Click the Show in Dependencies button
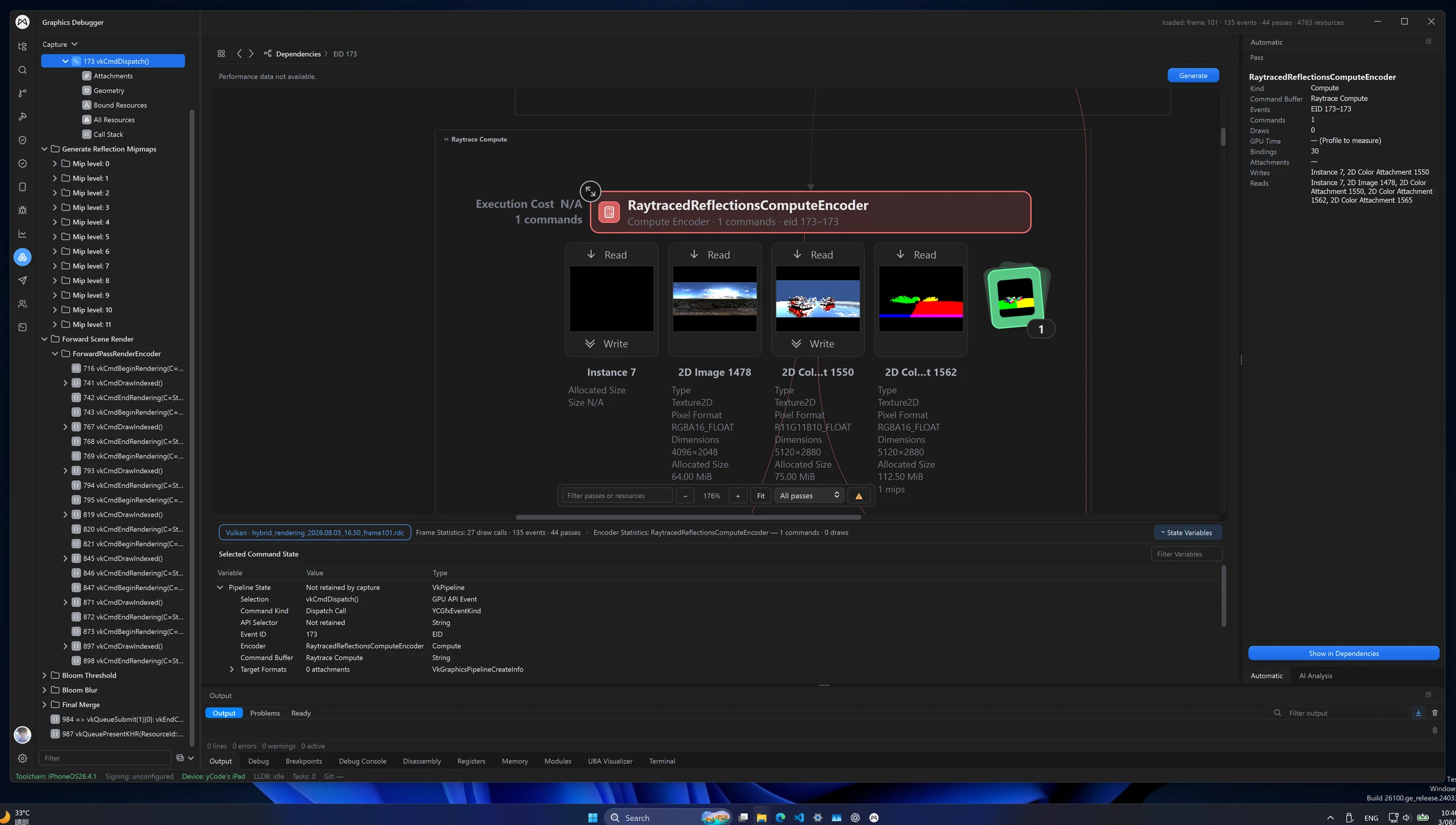 click(1343, 654)
